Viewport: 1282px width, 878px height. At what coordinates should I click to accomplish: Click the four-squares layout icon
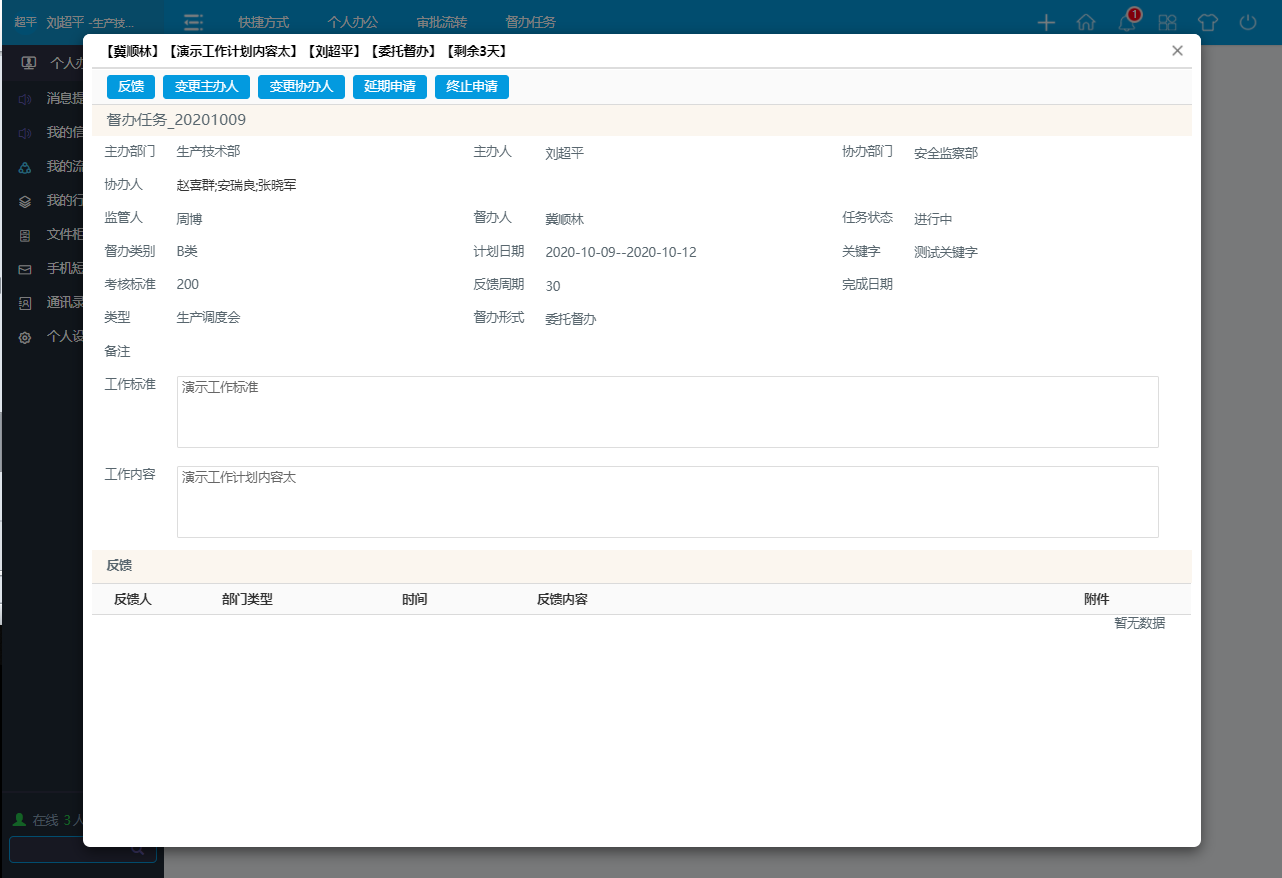coord(1167,22)
